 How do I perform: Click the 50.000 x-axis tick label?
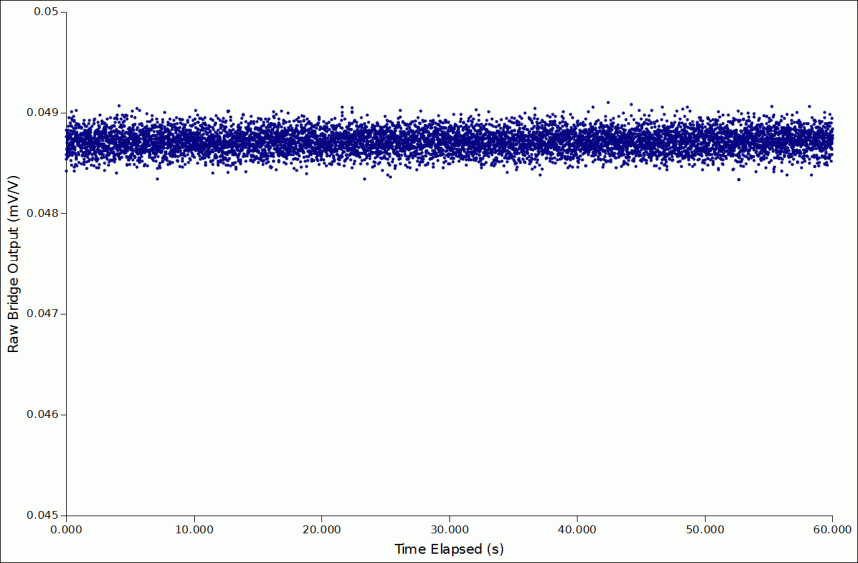[705, 530]
